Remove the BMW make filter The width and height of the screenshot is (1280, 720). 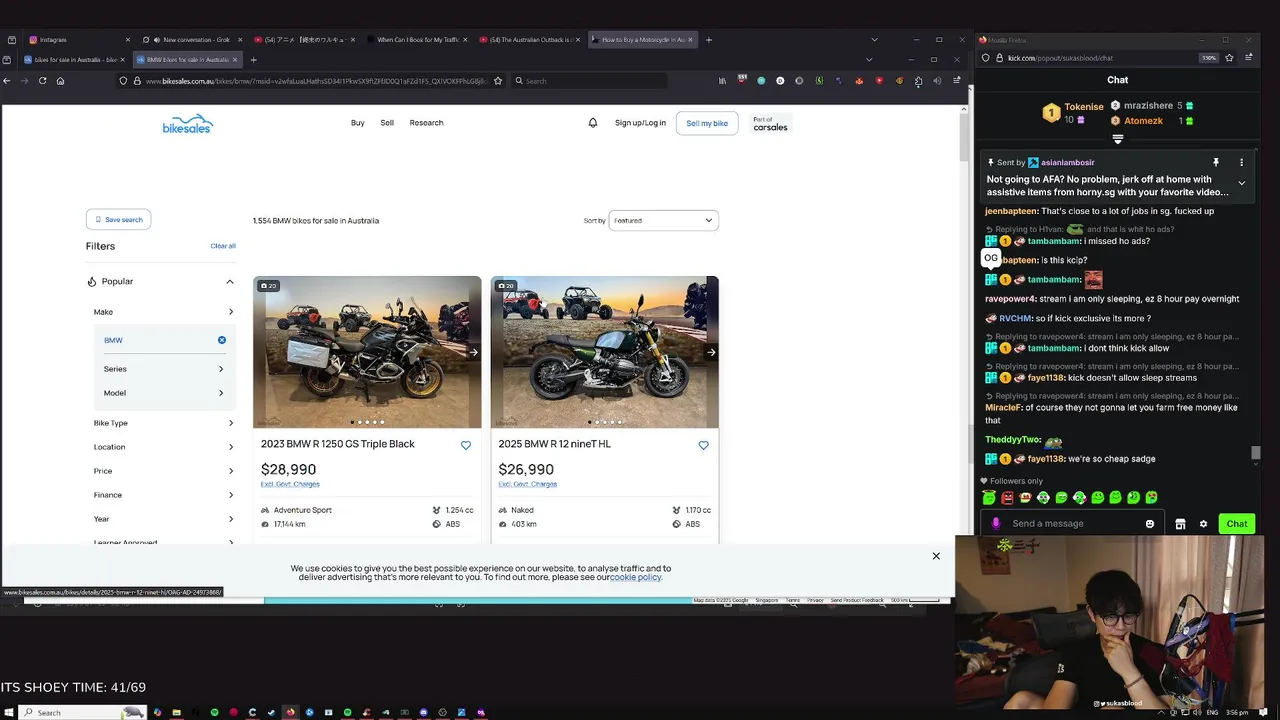click(222, 340)
